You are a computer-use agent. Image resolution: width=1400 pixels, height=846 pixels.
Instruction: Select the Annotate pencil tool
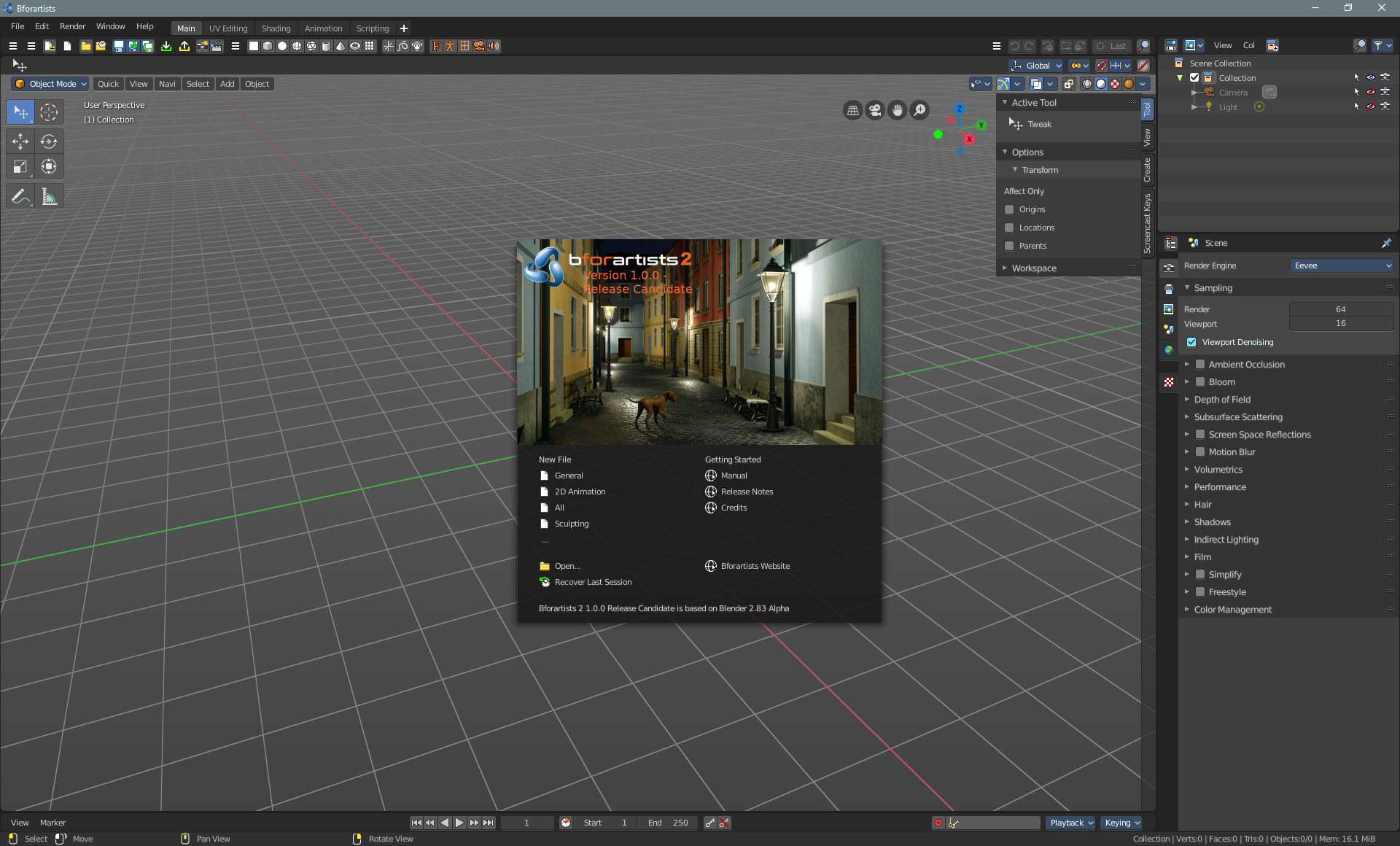(x=20, y=197)
